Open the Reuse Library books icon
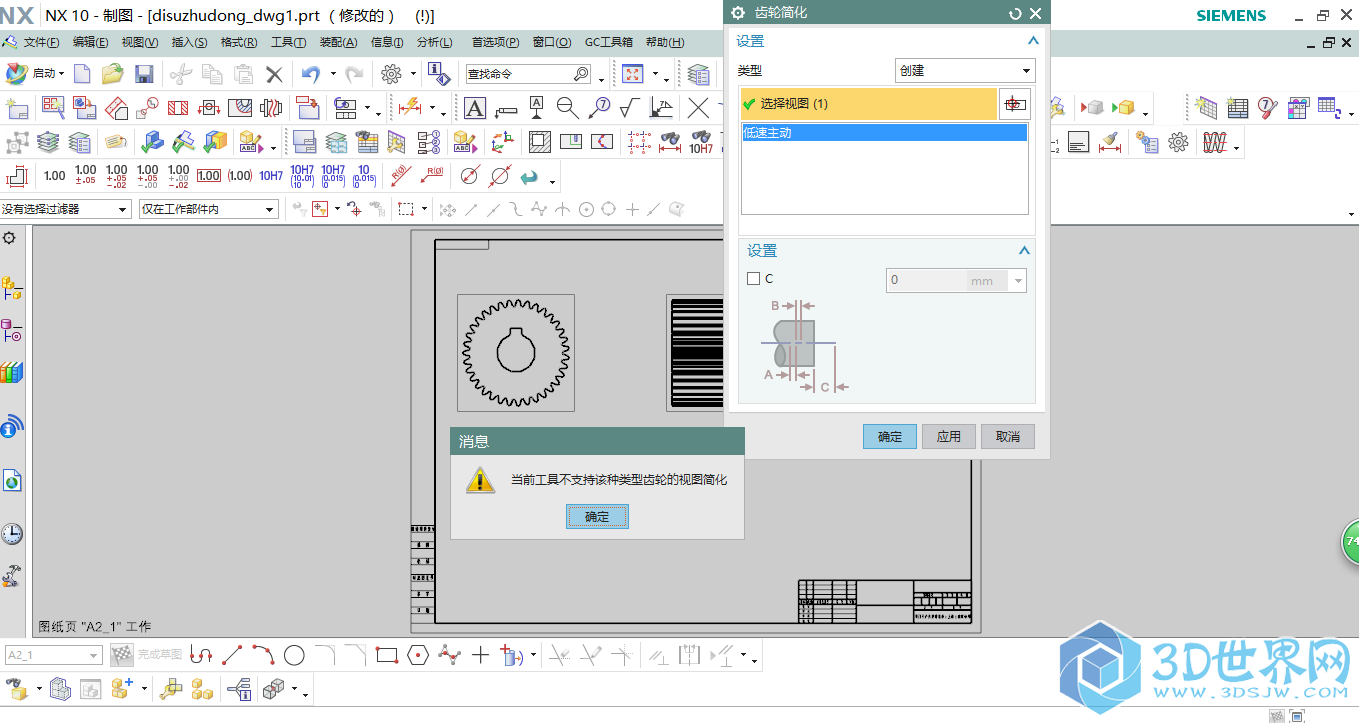The image size is (1359, 723). 12,373
